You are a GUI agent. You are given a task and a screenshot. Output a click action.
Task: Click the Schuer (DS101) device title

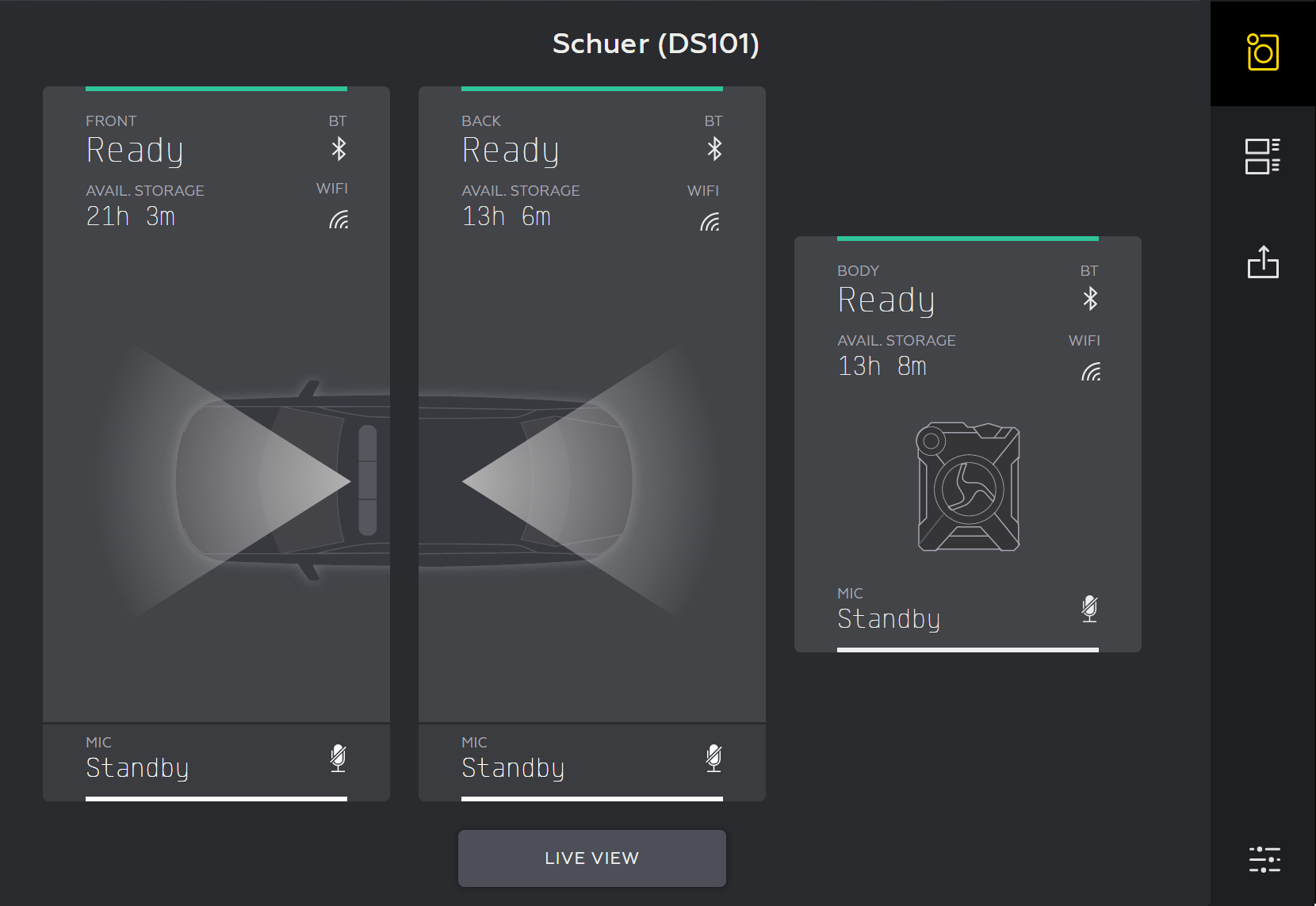click(656, 44)
